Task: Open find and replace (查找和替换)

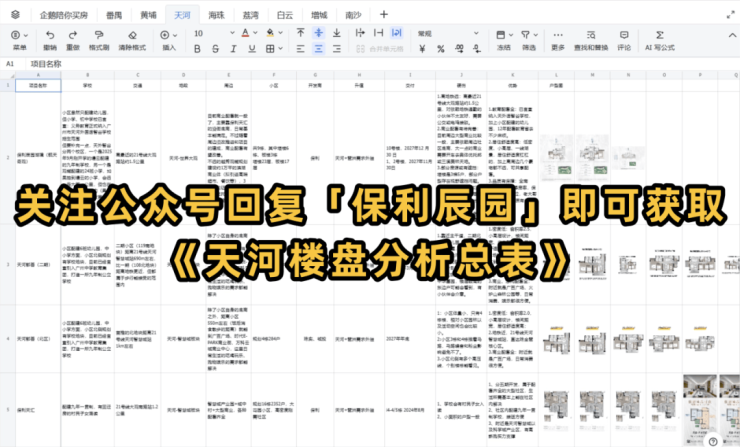Action: [590, 34]
